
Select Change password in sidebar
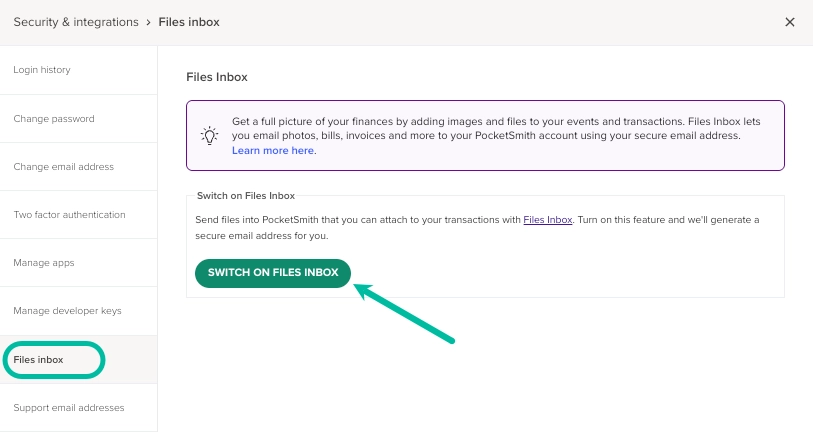click(x=78, y=118)
